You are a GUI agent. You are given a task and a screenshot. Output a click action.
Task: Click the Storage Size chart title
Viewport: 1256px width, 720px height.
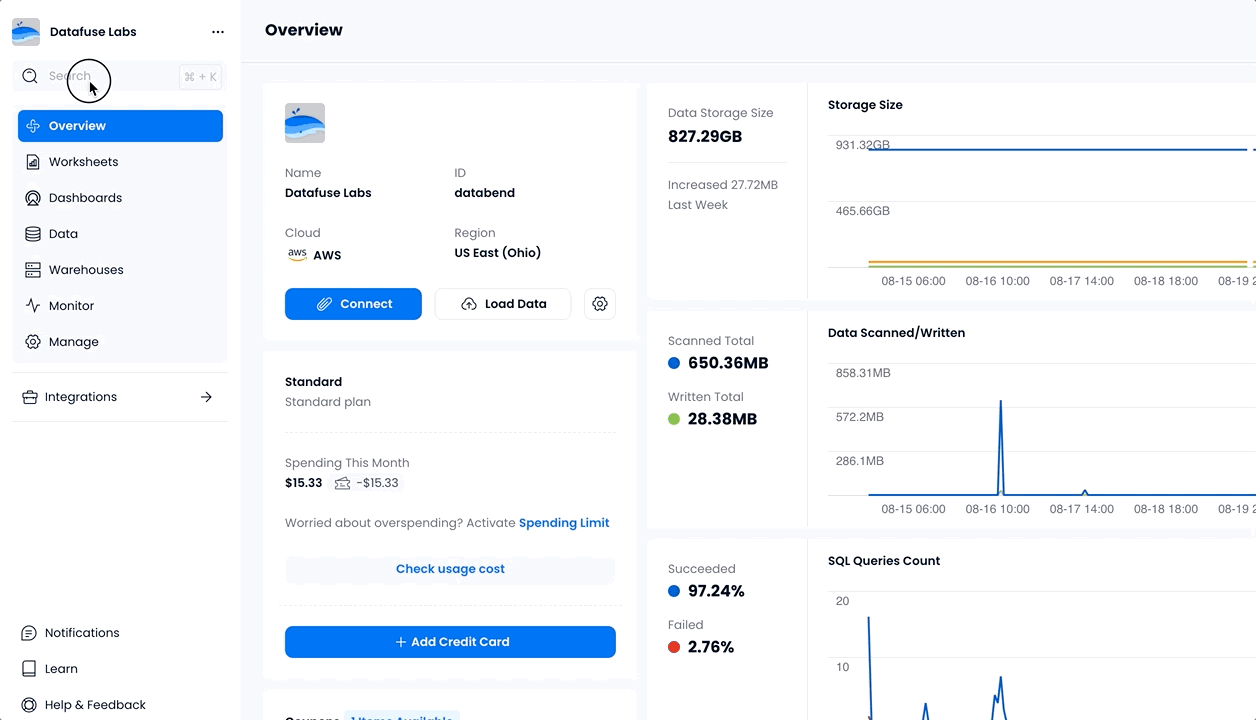pos(865,105)
